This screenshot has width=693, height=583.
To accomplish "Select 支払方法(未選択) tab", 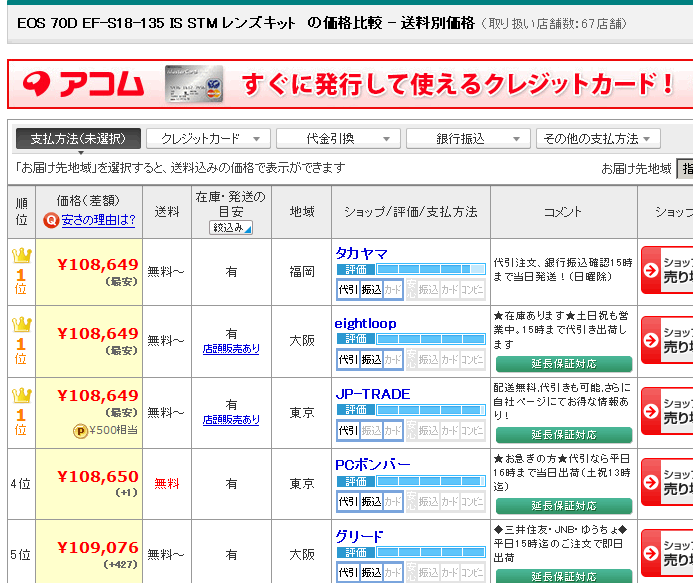I will 78,139.
